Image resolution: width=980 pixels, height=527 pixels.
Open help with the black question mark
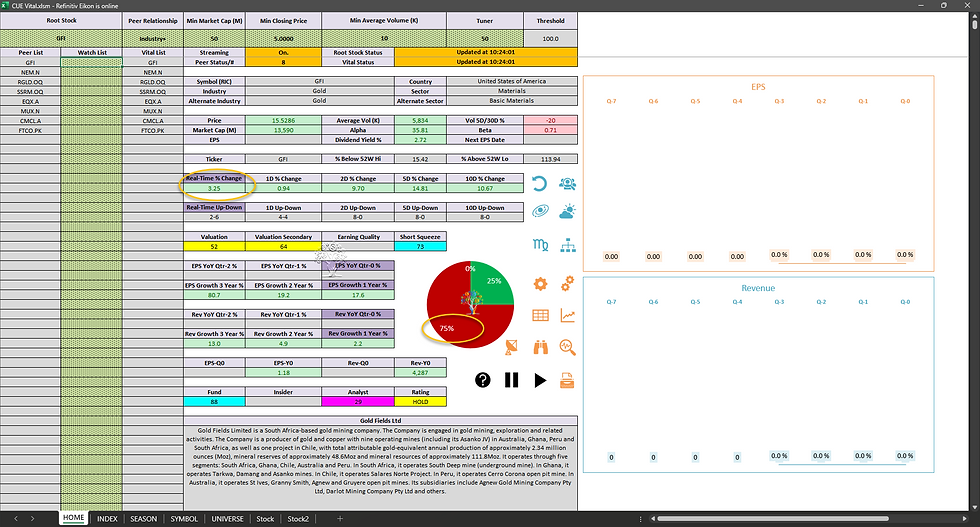click(x=482, y=379)
